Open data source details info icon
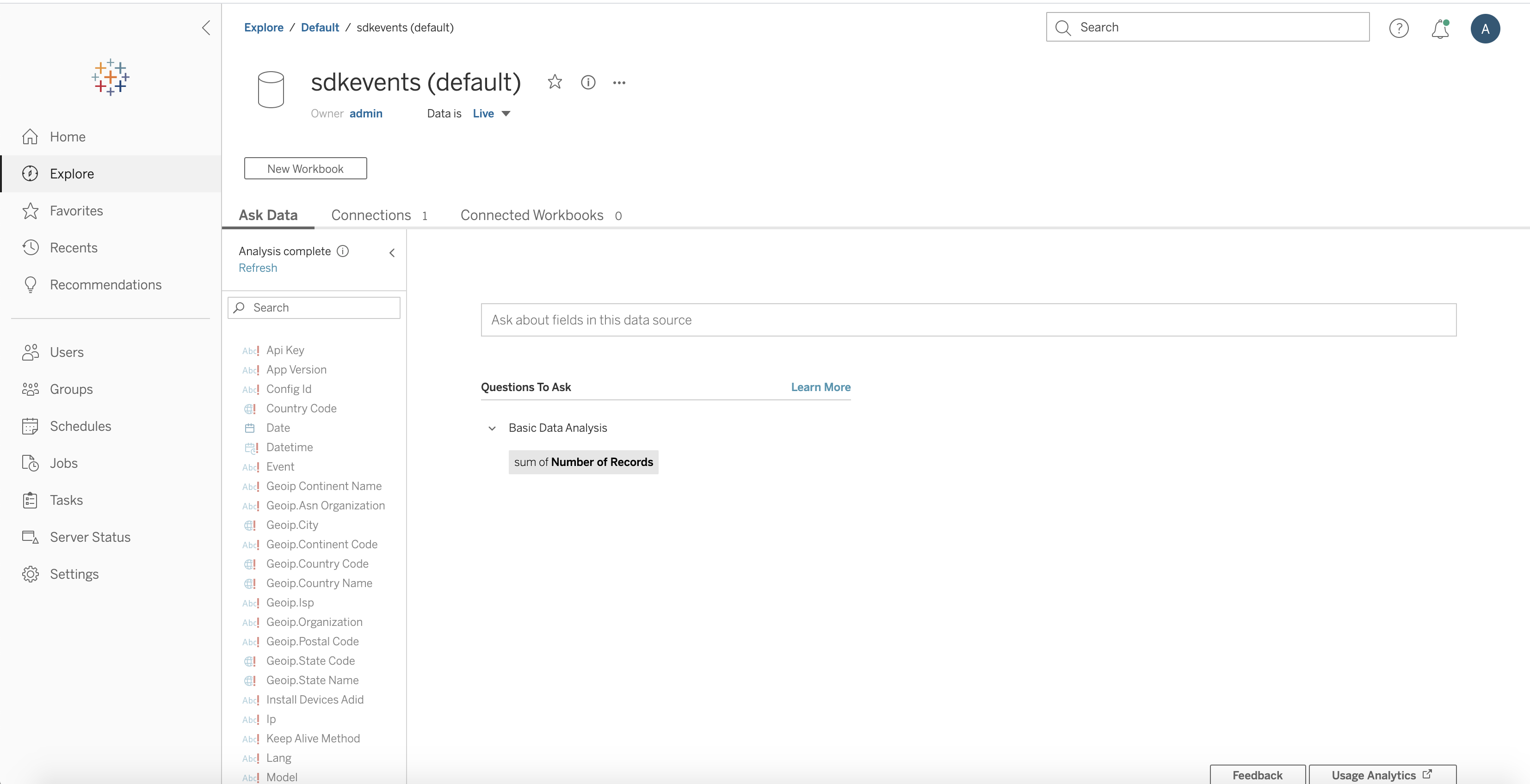Viewport: 1530px width, 784px height. pyautogui.click(x=587, y=82)
